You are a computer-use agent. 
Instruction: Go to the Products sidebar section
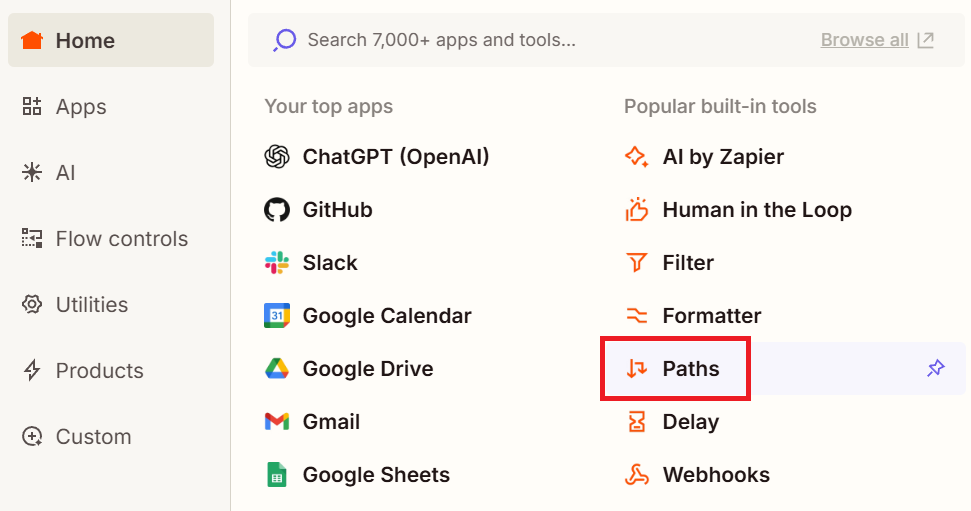pos(99,371)
